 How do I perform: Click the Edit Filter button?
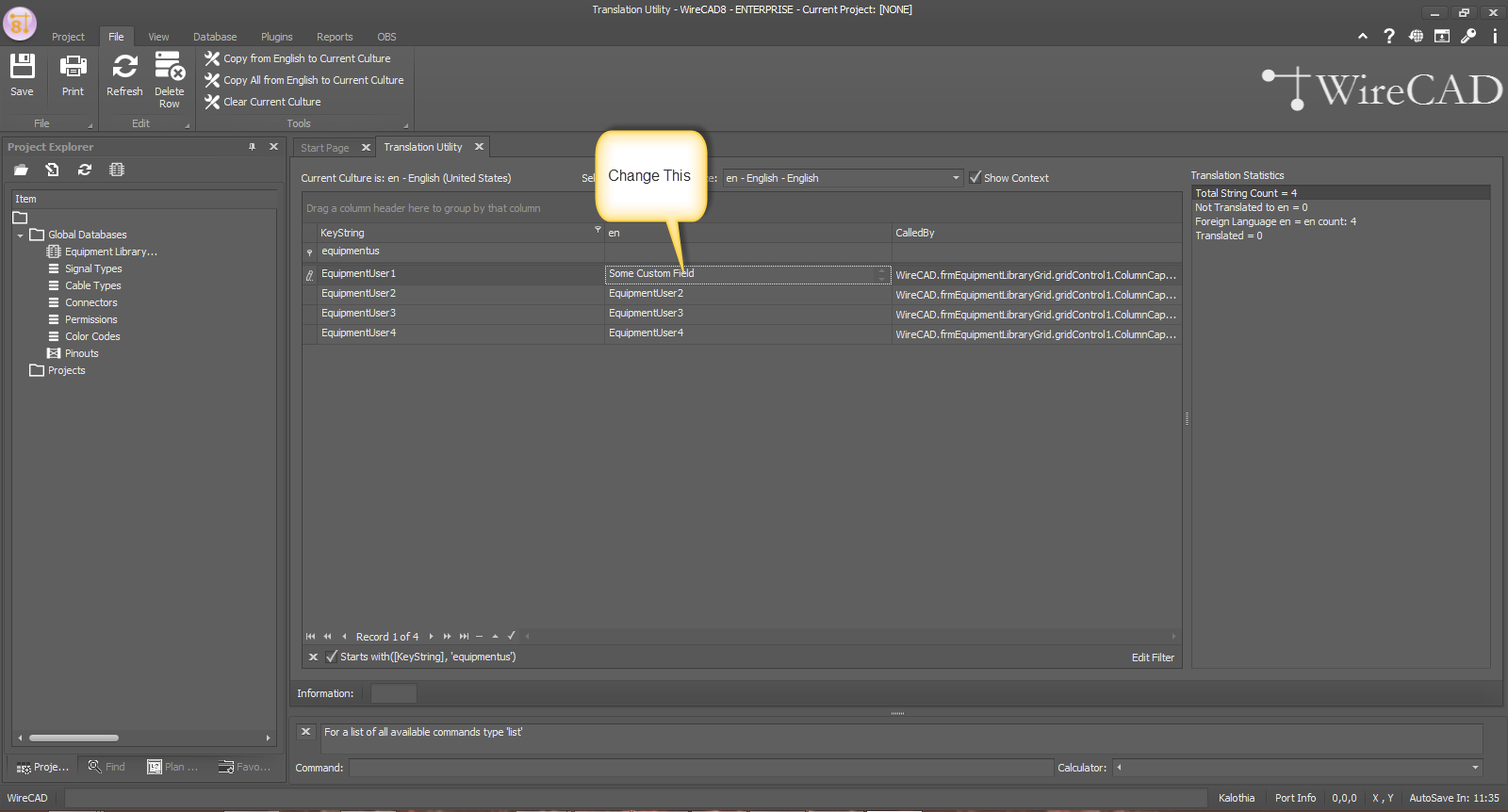pos(1153,658)
